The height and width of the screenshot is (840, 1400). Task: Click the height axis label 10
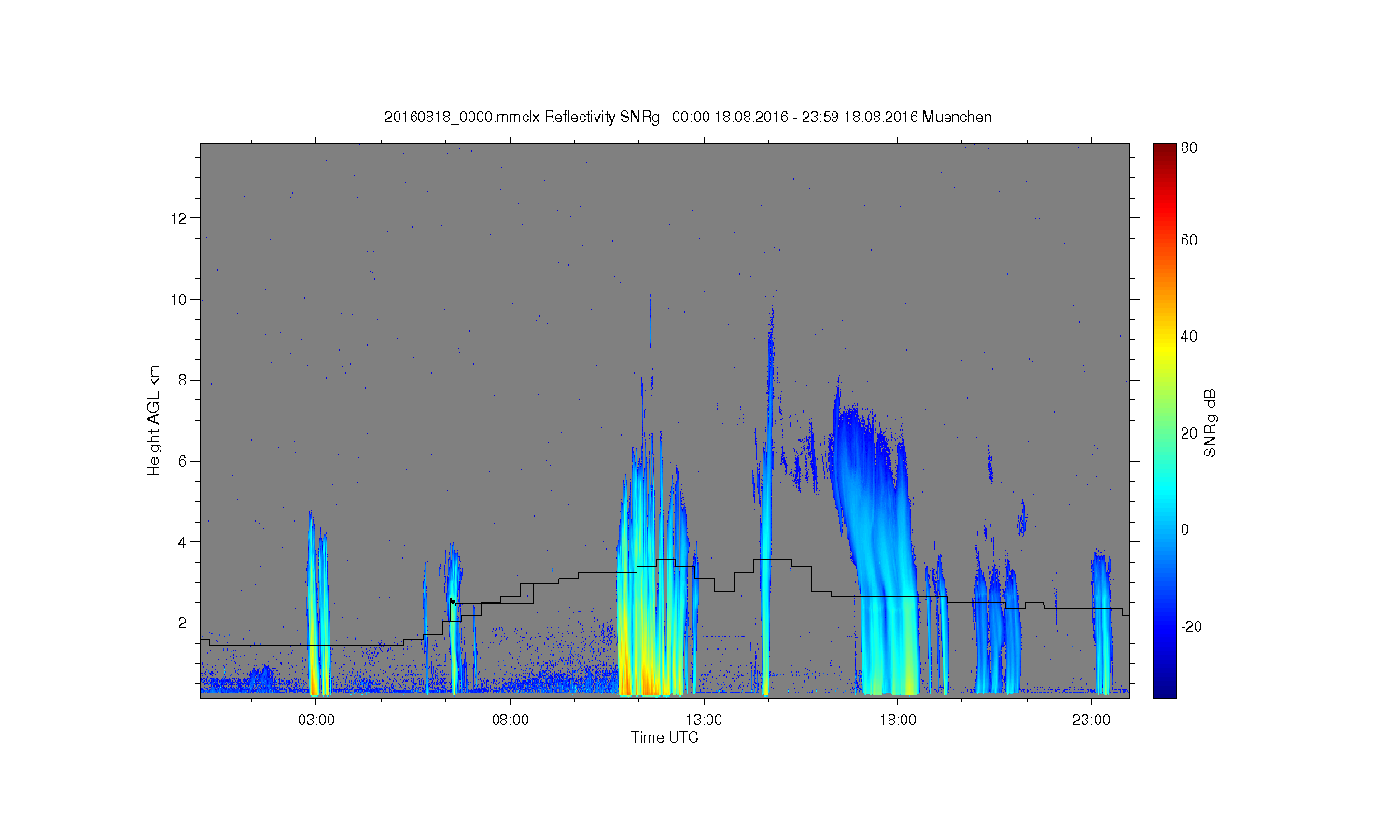[x=180, y=299]
